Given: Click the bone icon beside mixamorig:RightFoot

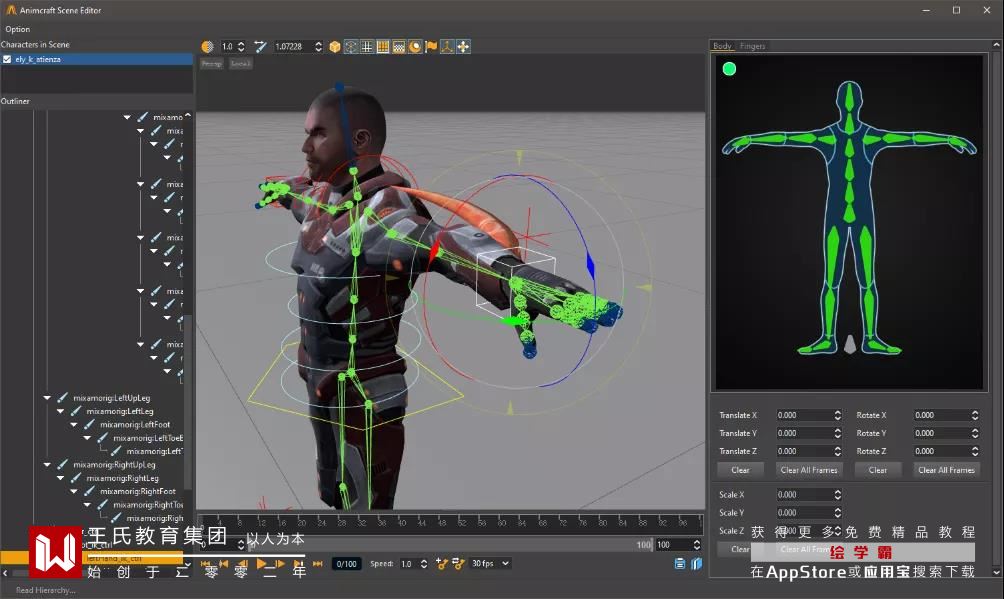Looking at the screenshot, I should click(89, 491).
